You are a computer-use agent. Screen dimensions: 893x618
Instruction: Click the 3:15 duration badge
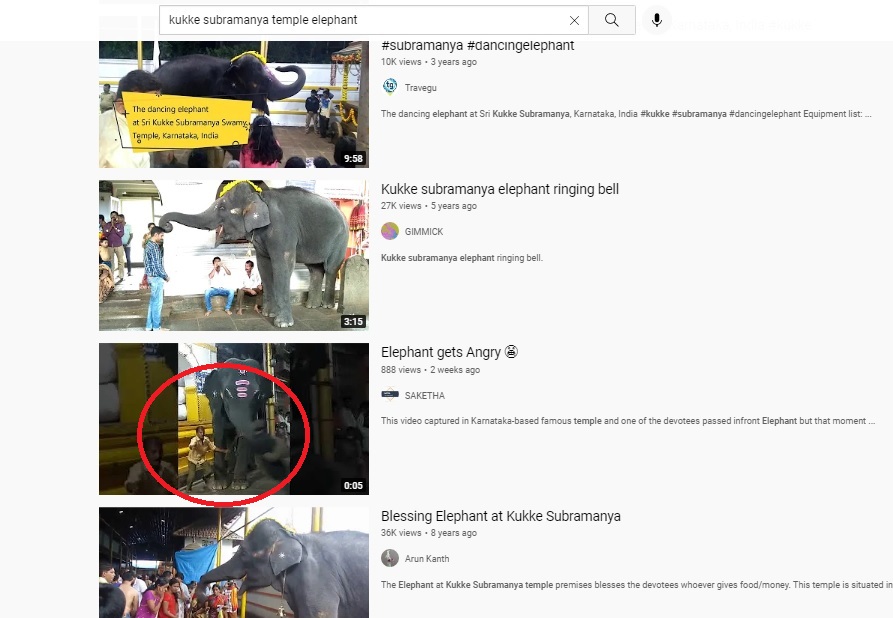353,321
